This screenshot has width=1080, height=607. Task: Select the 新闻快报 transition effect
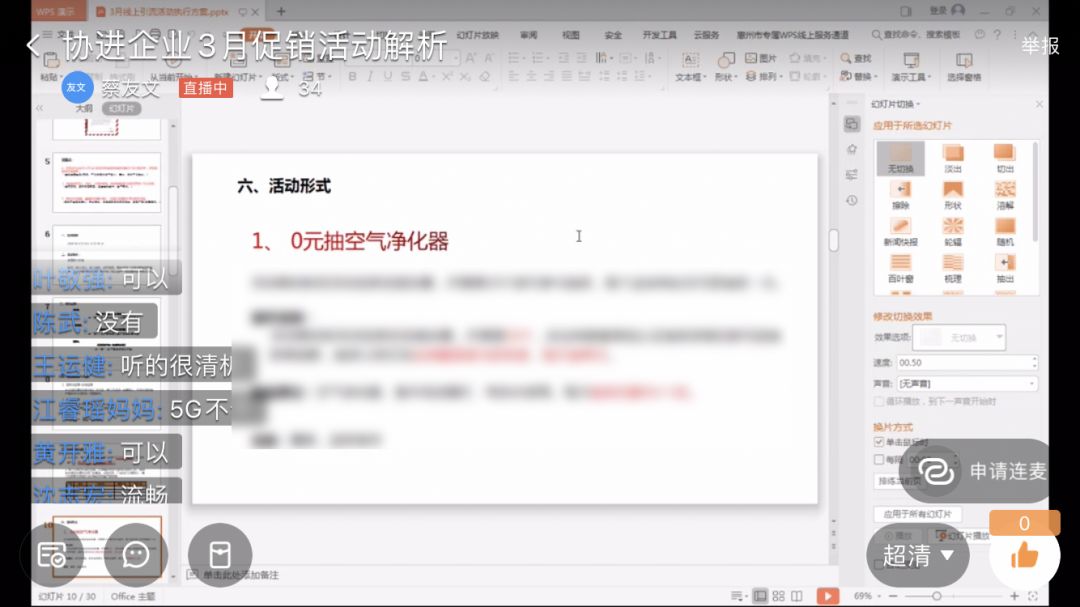pyautogui.click(x=900, y=232)
